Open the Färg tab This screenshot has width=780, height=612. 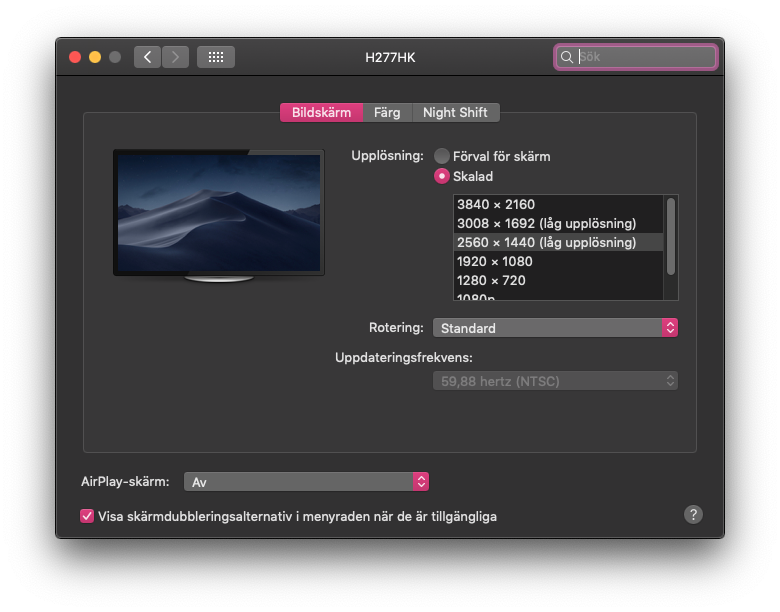[x=387, y=112]
